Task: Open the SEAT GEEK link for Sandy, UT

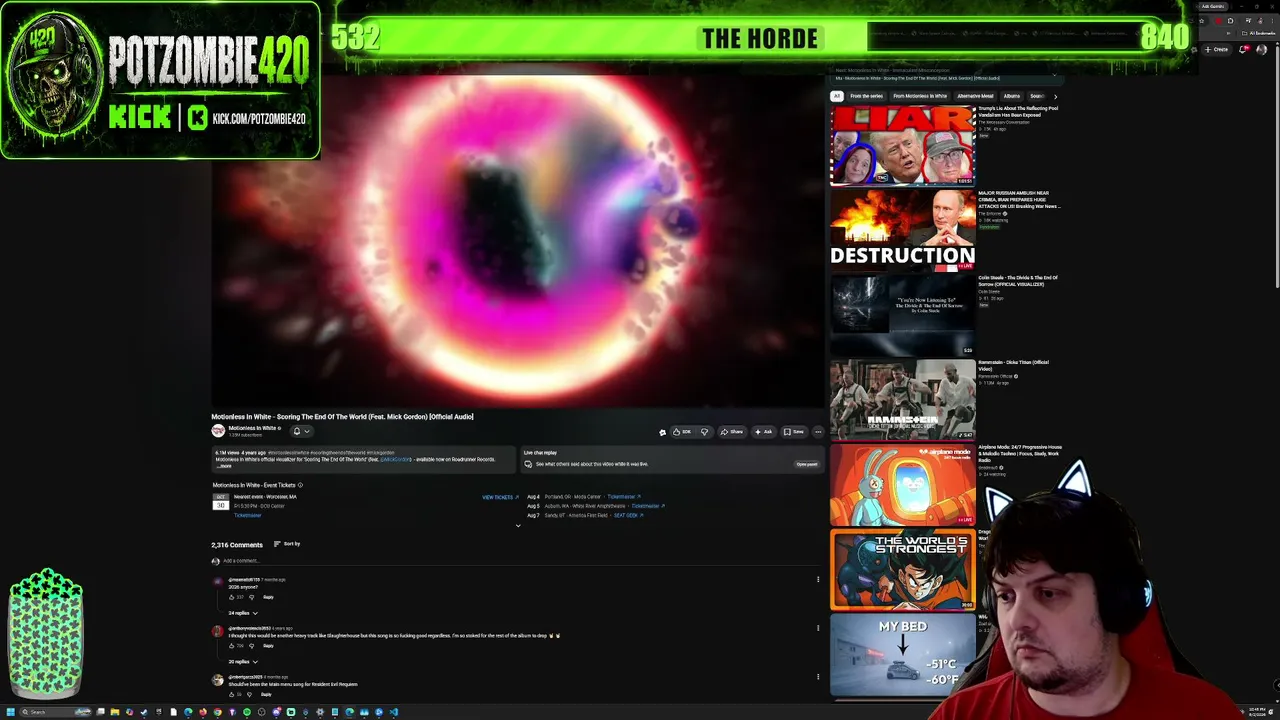Action: 627,515
